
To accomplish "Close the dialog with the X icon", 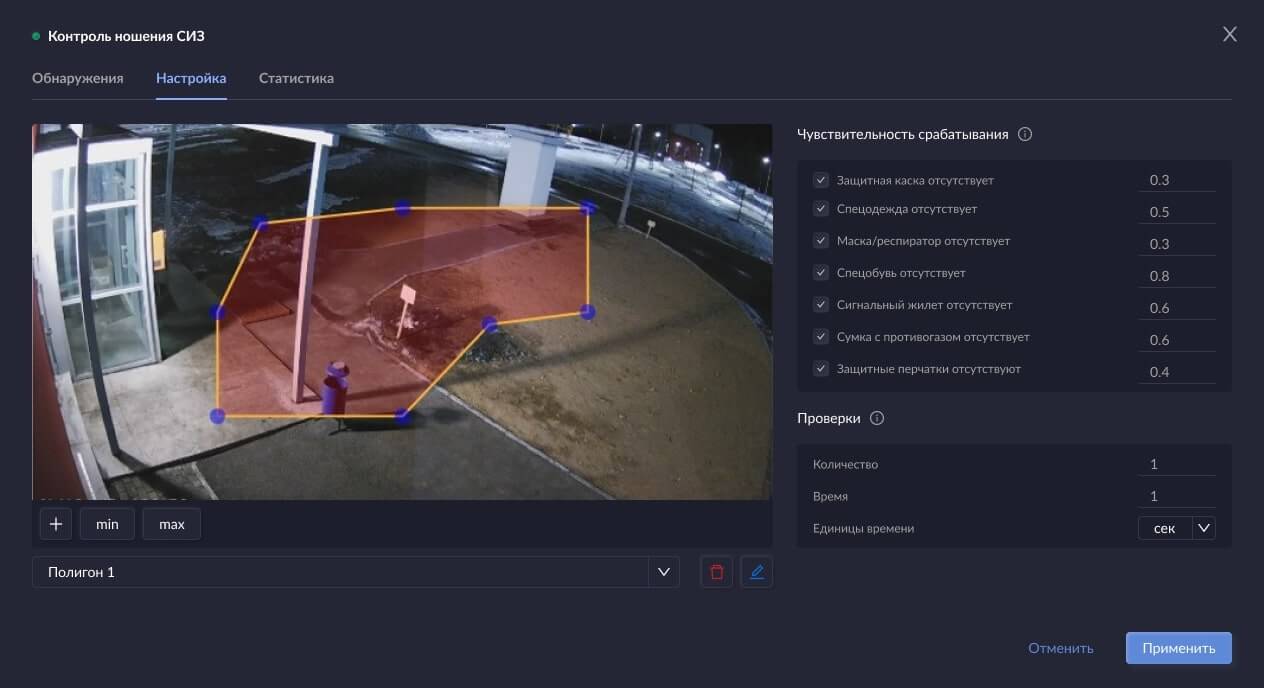I will pos(1229,35).
